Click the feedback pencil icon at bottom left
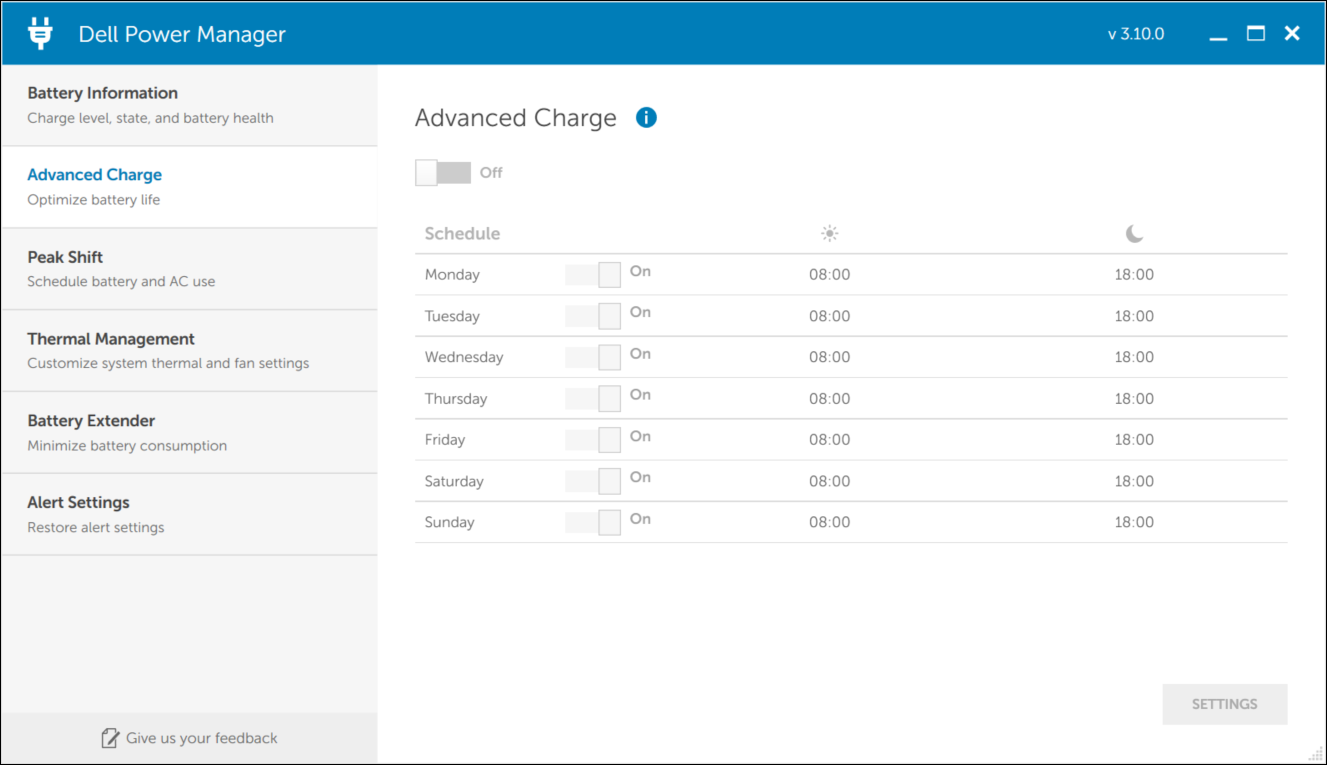Image resolution: width=1327 pixels, height=765 pixels. (x=109, y=737)
